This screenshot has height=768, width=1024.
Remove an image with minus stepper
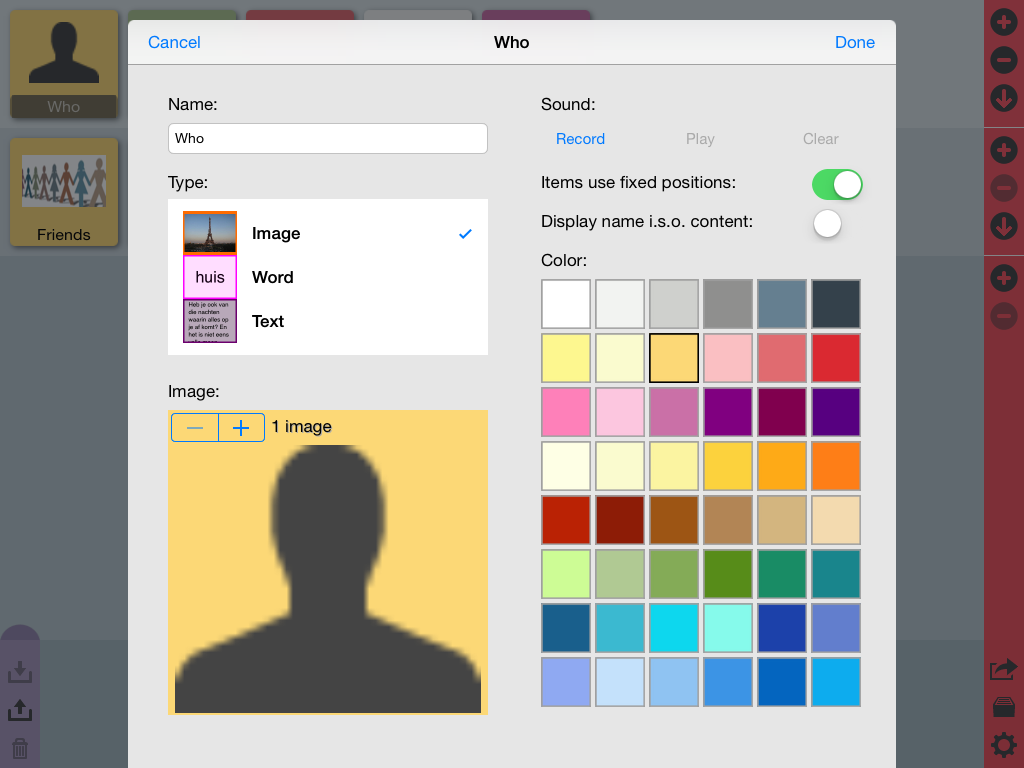(x=195, y=428)
